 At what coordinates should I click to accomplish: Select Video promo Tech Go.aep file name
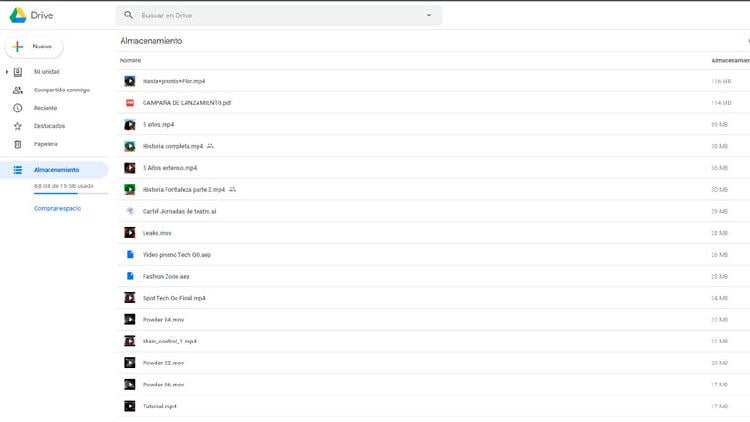click(x=176, y=255)
